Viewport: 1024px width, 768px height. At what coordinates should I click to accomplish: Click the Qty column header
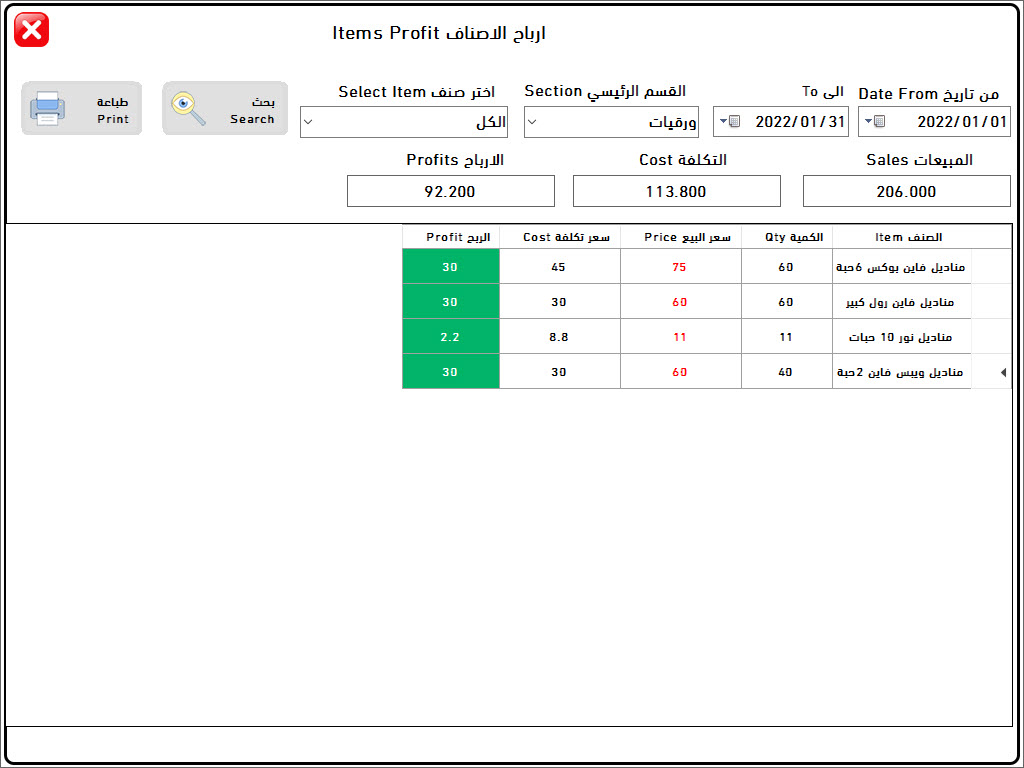[787, 237]
